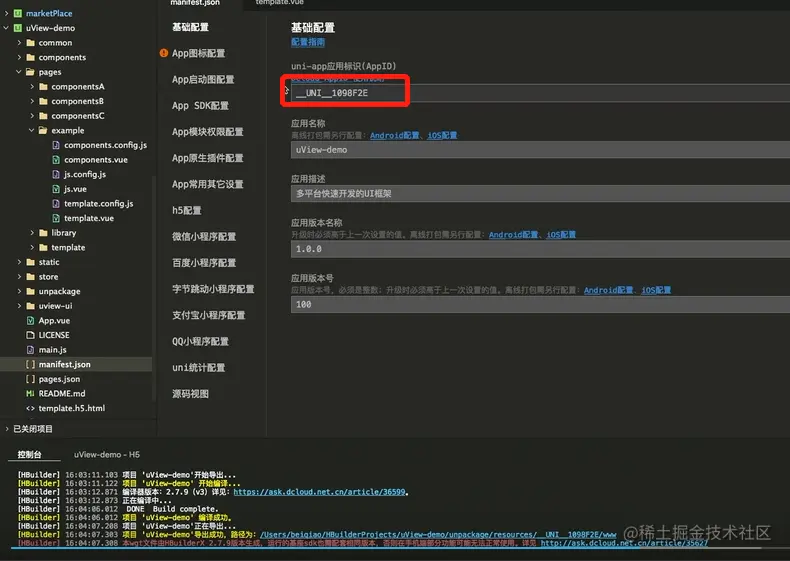790x561 pixels.
Task: Open App SDK配置 settings
Action: coord(200,105)
